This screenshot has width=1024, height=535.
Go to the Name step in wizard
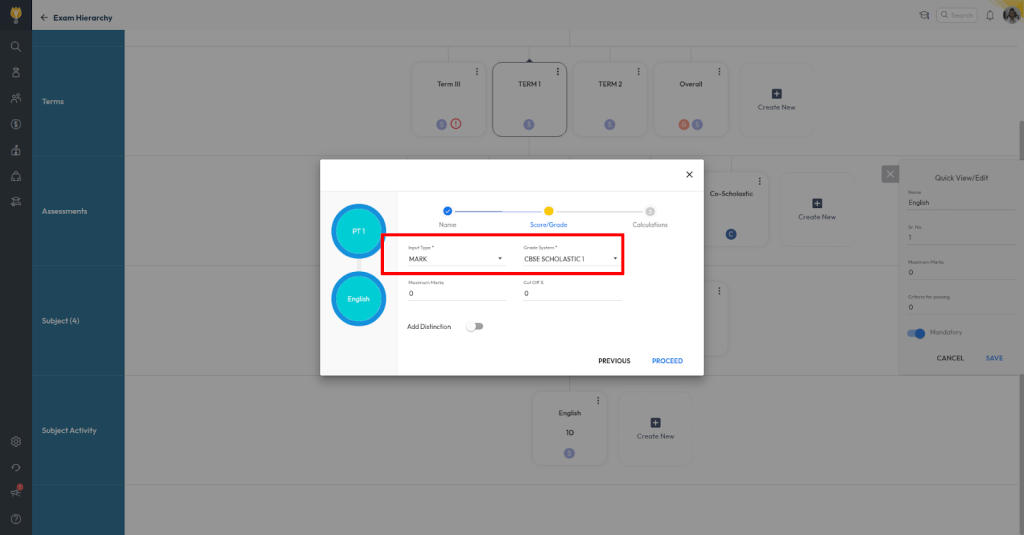point(447,211)
